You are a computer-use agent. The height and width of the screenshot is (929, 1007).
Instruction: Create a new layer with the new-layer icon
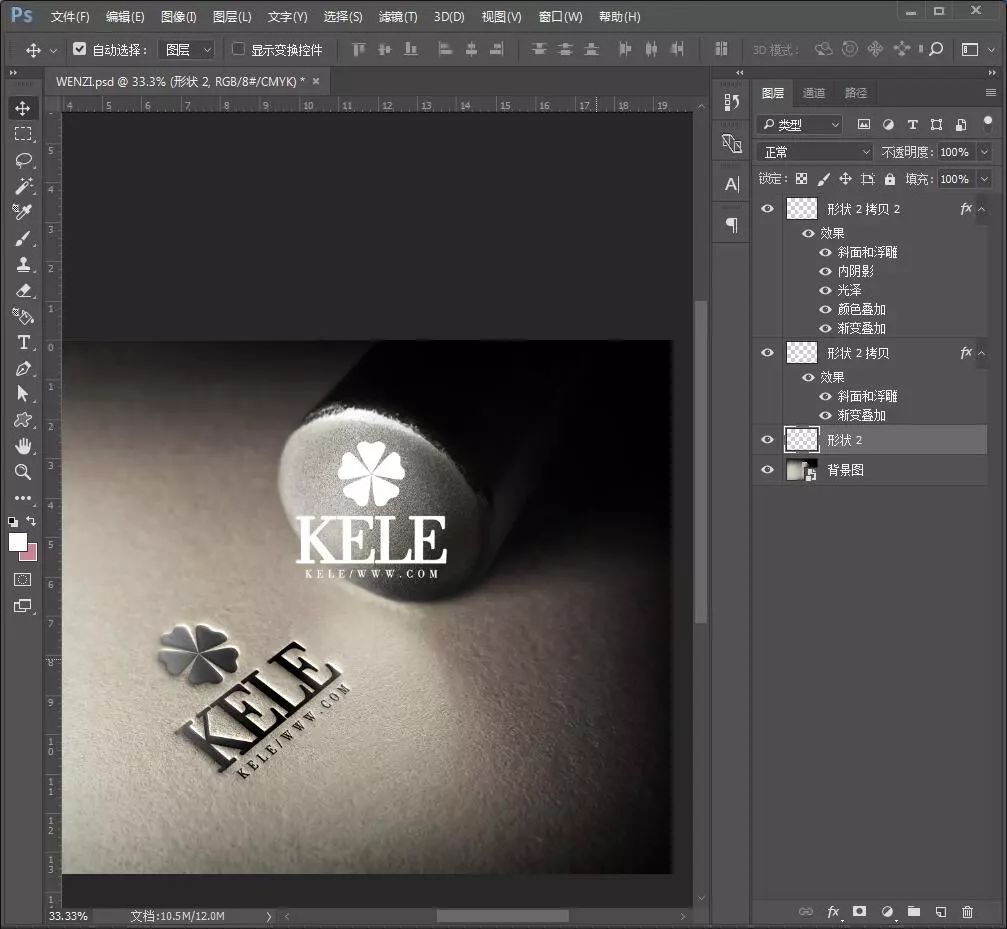pos(940,911)
